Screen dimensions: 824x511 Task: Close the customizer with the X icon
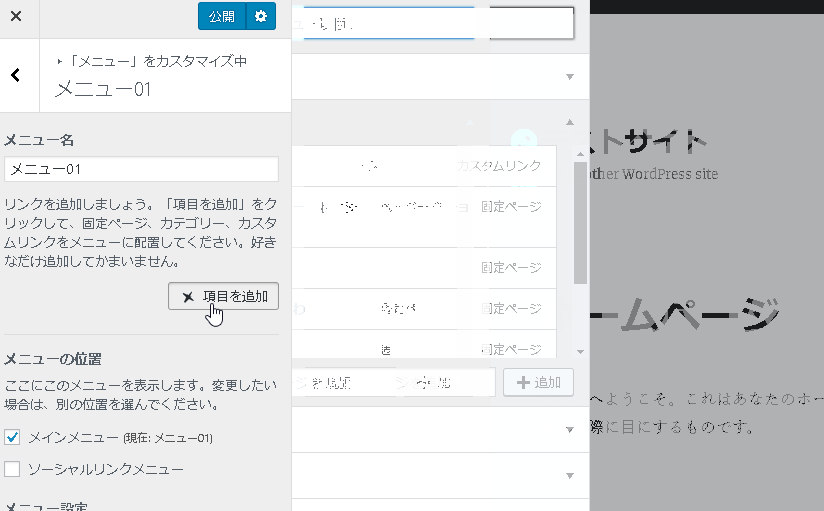[x=16, y=17]
